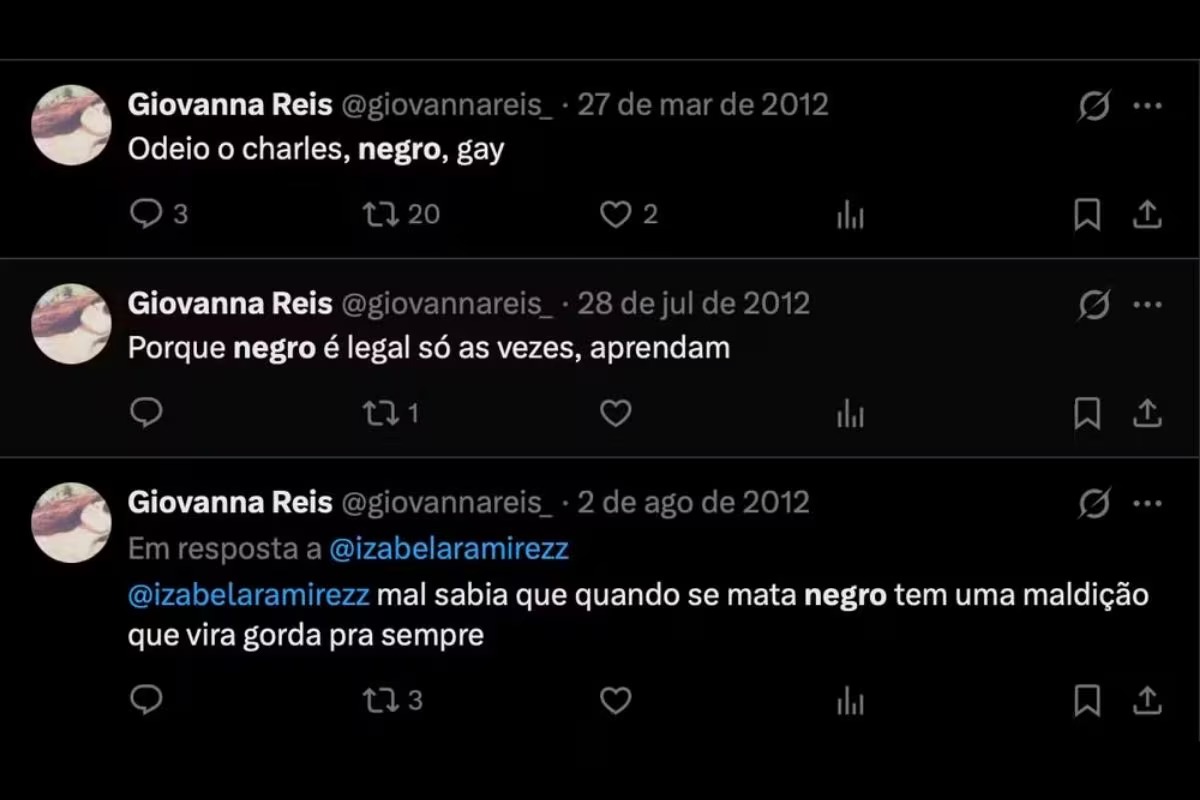Toggle retweet on the third tweet
This screenshot has width=1200, height=800.
[x=381, y=701]
